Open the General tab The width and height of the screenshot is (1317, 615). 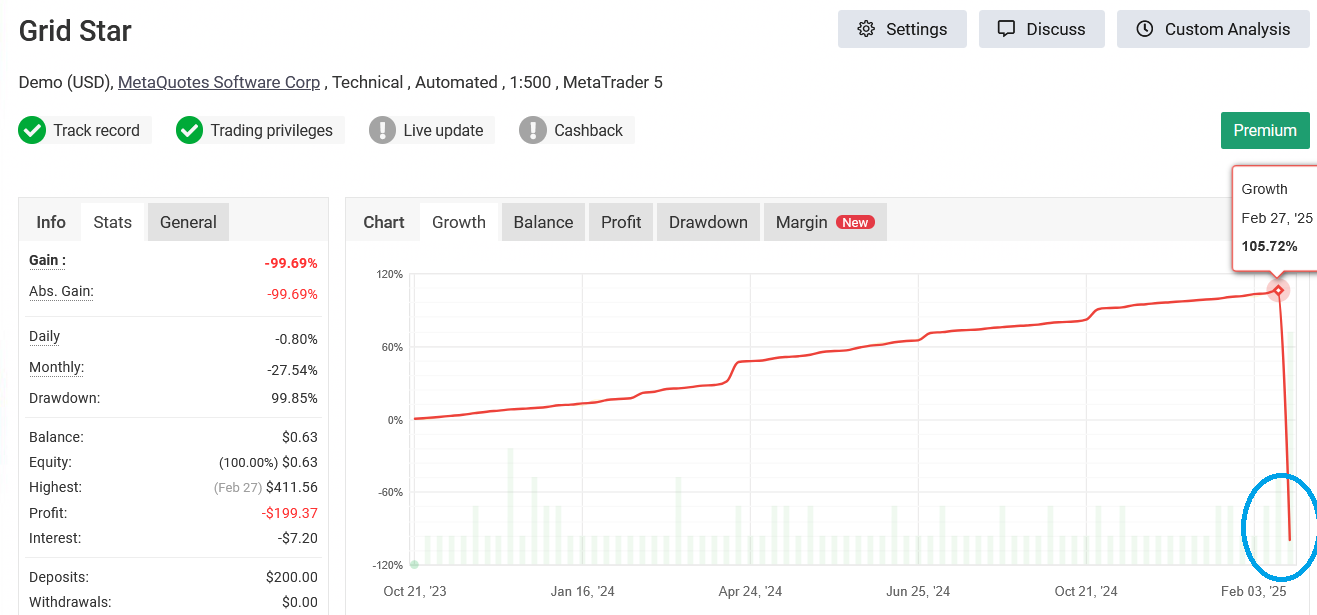pos(187,222)
